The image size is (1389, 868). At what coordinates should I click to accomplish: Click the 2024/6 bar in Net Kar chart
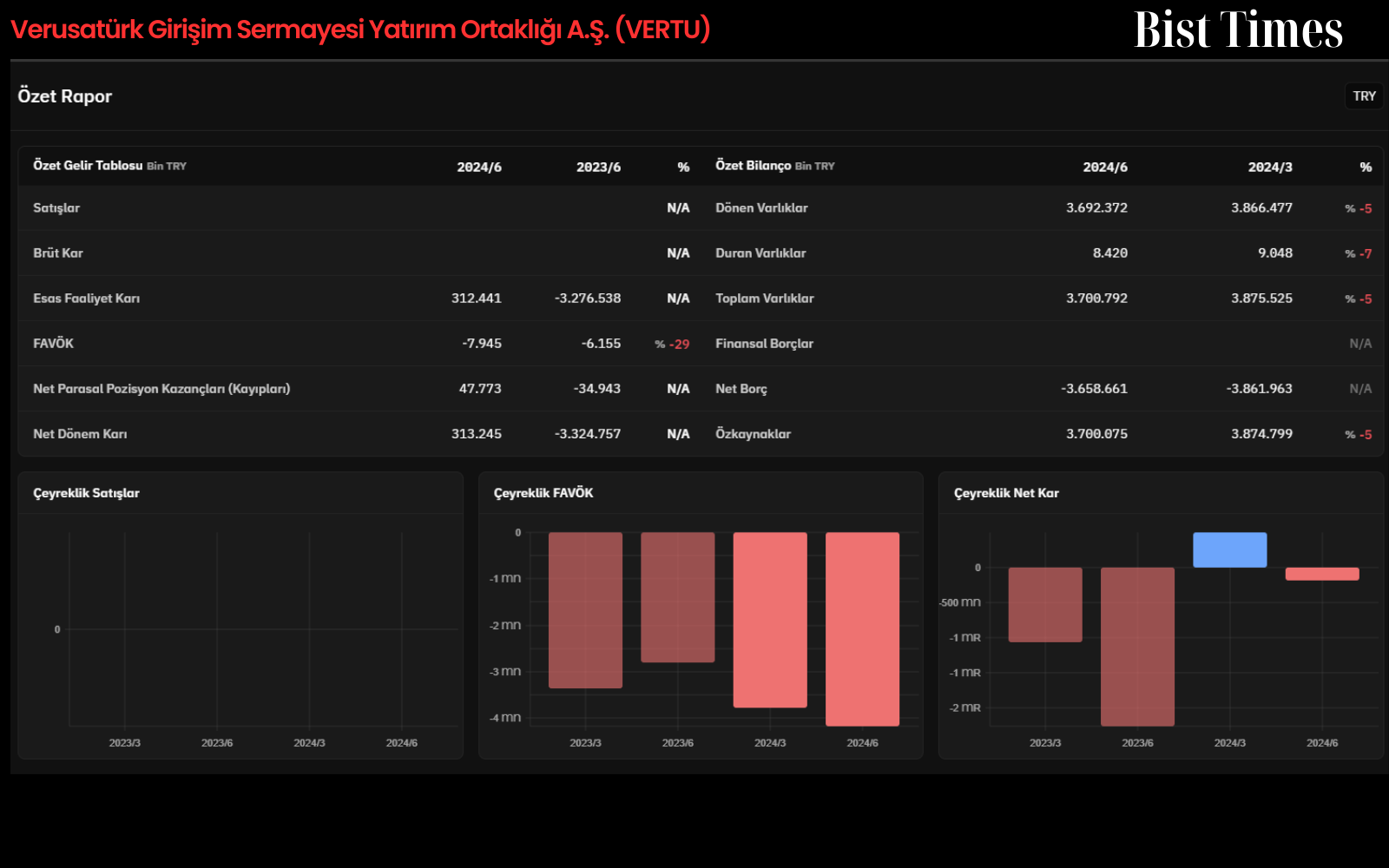1322,574
